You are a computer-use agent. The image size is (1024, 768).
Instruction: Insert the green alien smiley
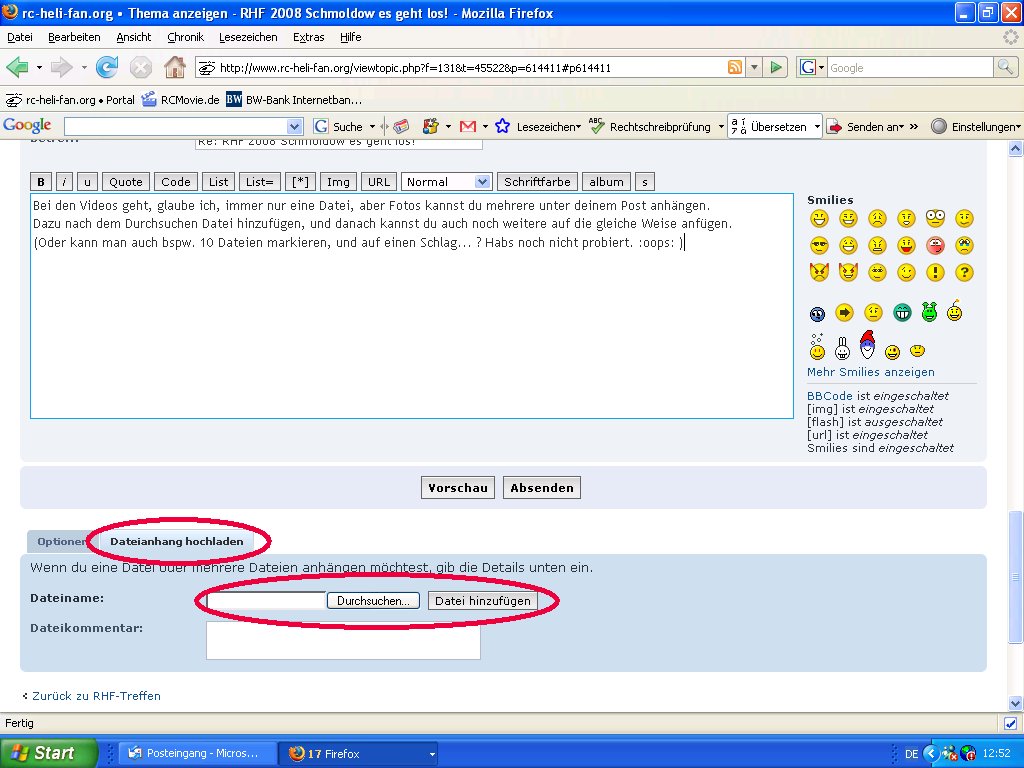pyautogui.click(x=929, y=312)
